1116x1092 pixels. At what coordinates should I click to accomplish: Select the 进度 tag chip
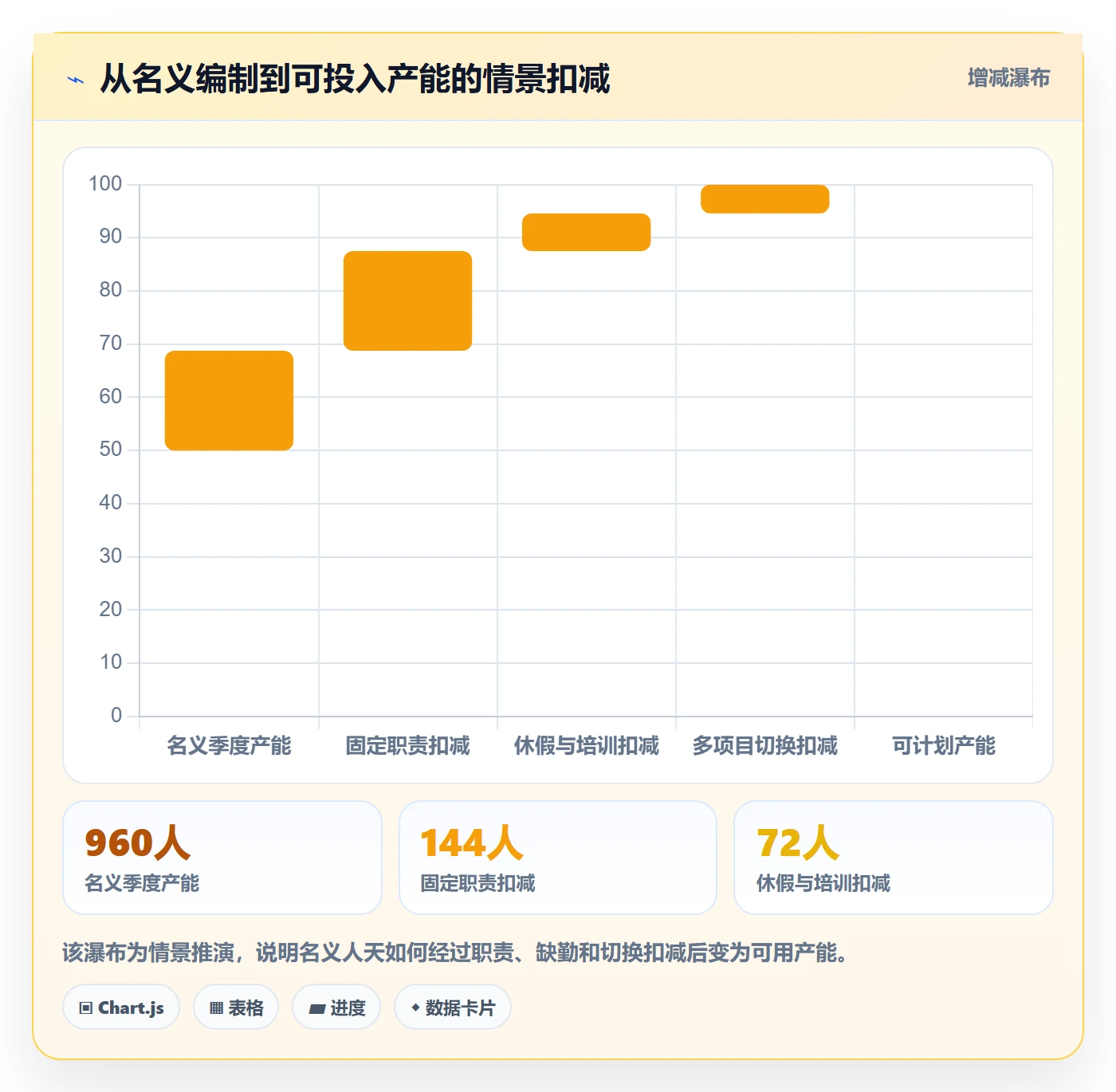(336, 1008)
